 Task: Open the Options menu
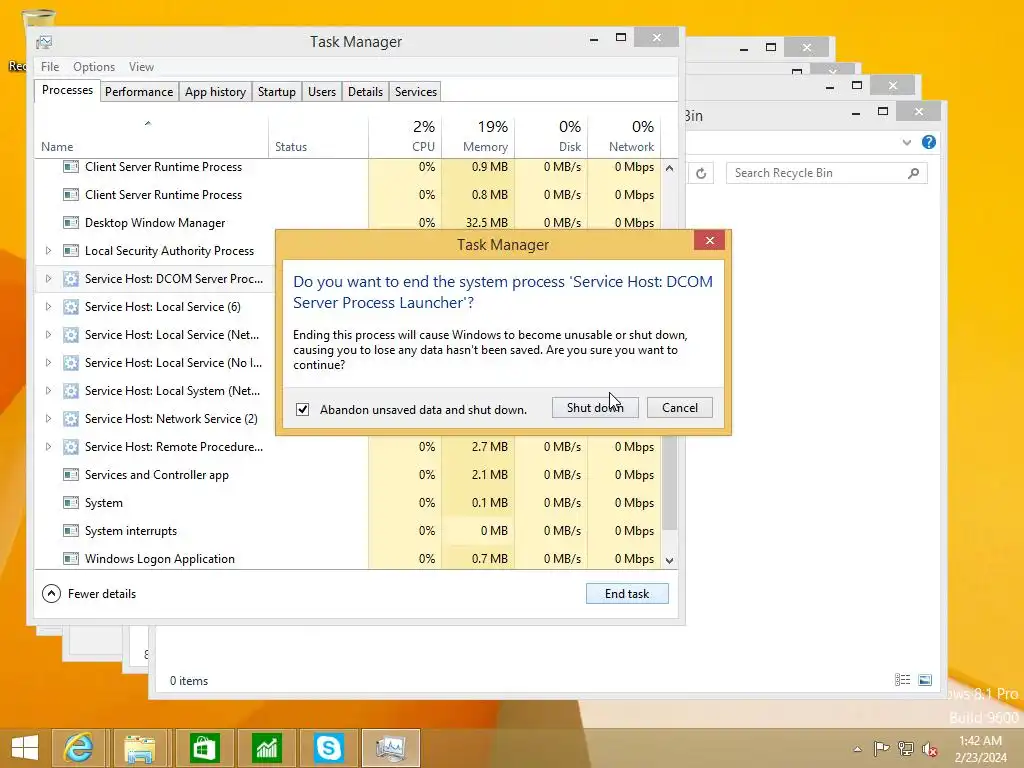(94, 67)
